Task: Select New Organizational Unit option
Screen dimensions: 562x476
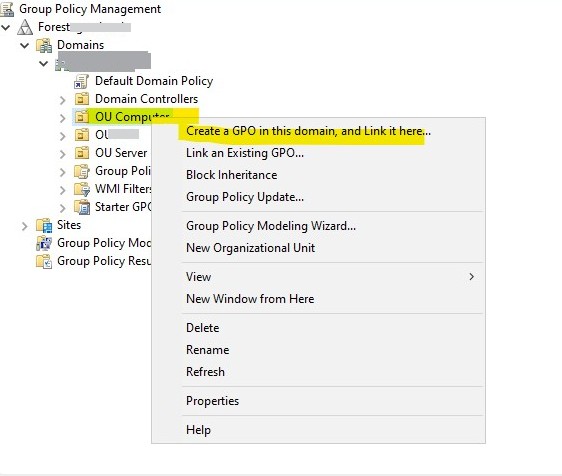Action: (x=251, y=248)
